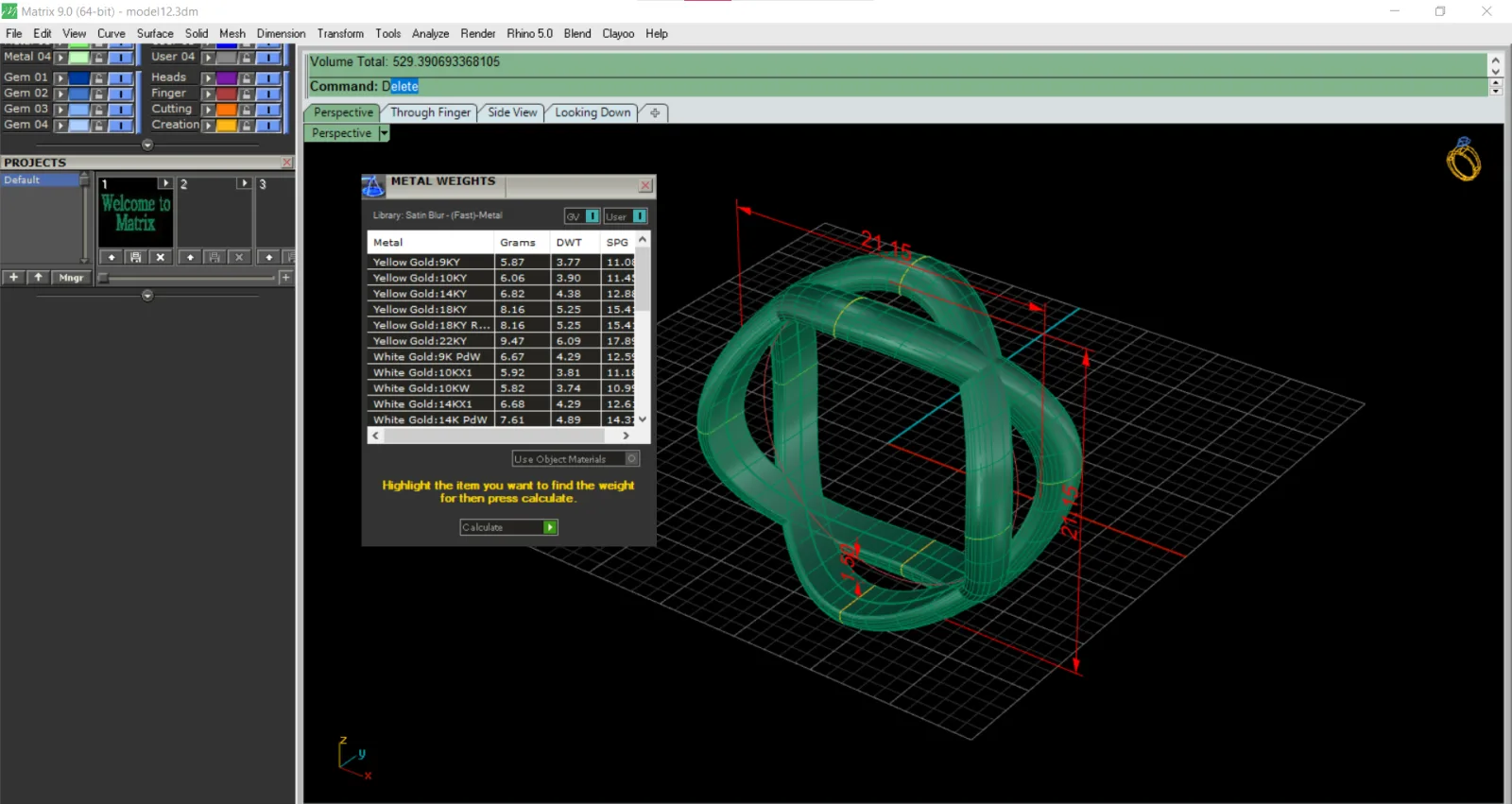
Task: Unlock toggle for Gem 01 layer
Action: coord(98,78)
